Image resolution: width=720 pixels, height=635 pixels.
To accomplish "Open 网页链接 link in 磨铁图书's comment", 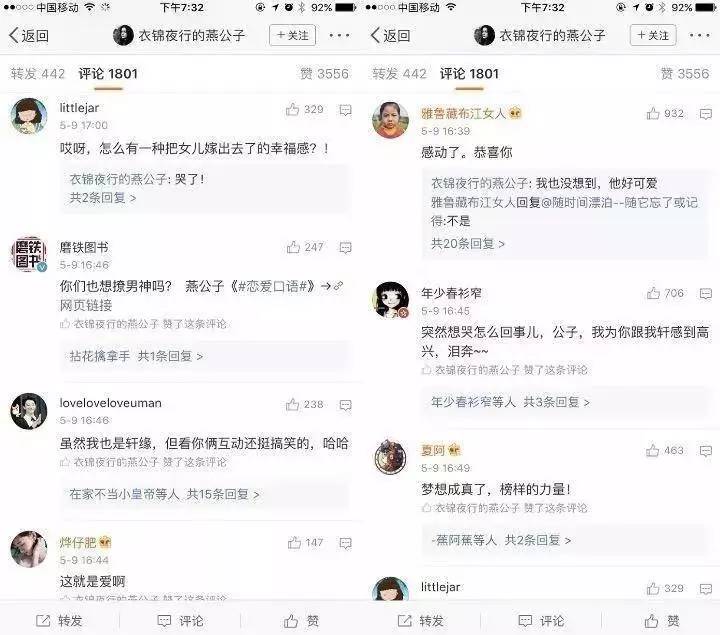I will 86,305.
